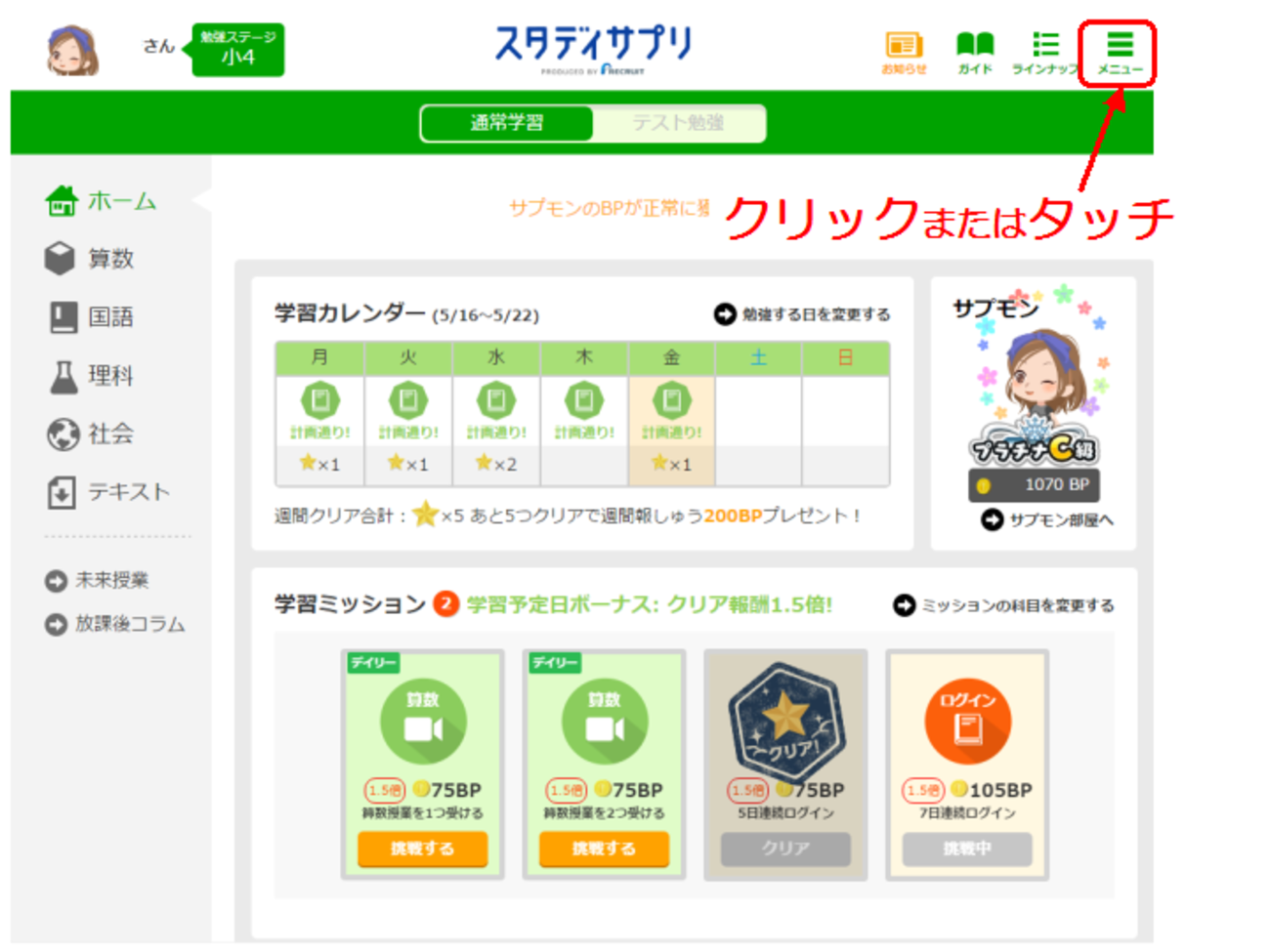Click the サブモンのBP announcement text
The height and width of the screenshot is (952, 1270).
tap(609, 208)
